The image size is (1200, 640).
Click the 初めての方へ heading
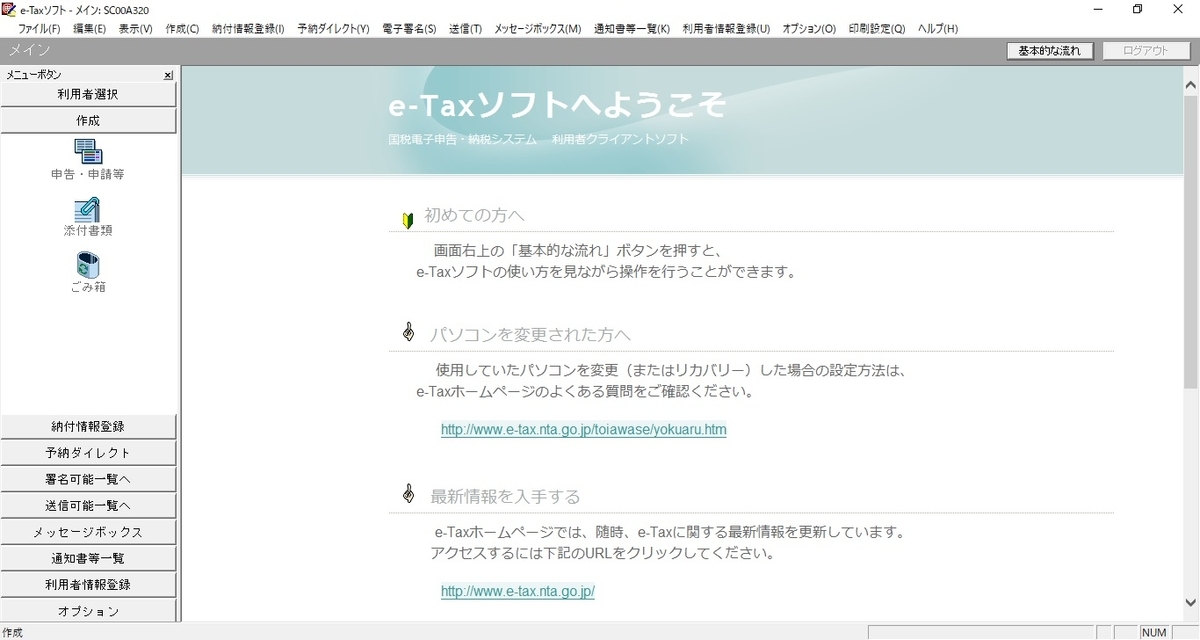coord(474,215)
